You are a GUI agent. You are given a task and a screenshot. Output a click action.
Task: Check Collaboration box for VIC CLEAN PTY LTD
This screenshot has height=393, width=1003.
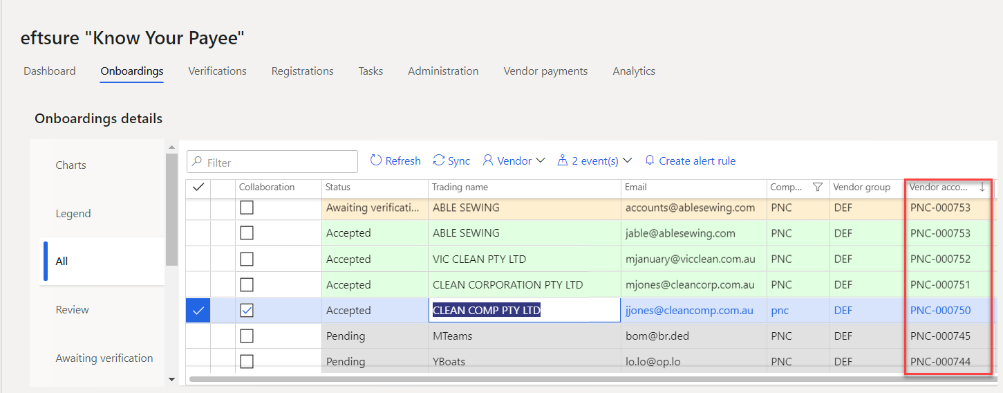pos(246,259)
